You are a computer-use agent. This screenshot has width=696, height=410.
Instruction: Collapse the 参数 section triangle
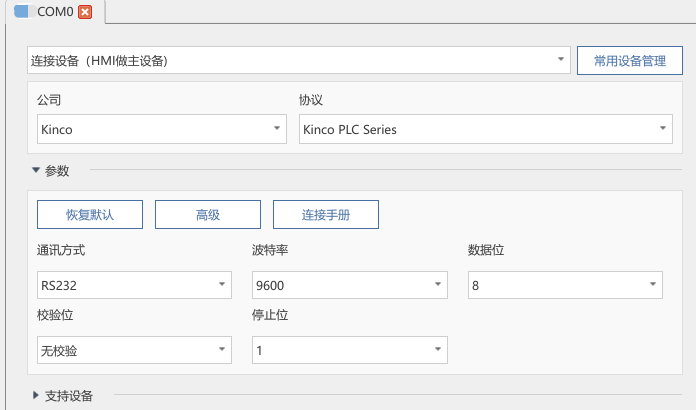pyautogui.click(x=36, y=170)
